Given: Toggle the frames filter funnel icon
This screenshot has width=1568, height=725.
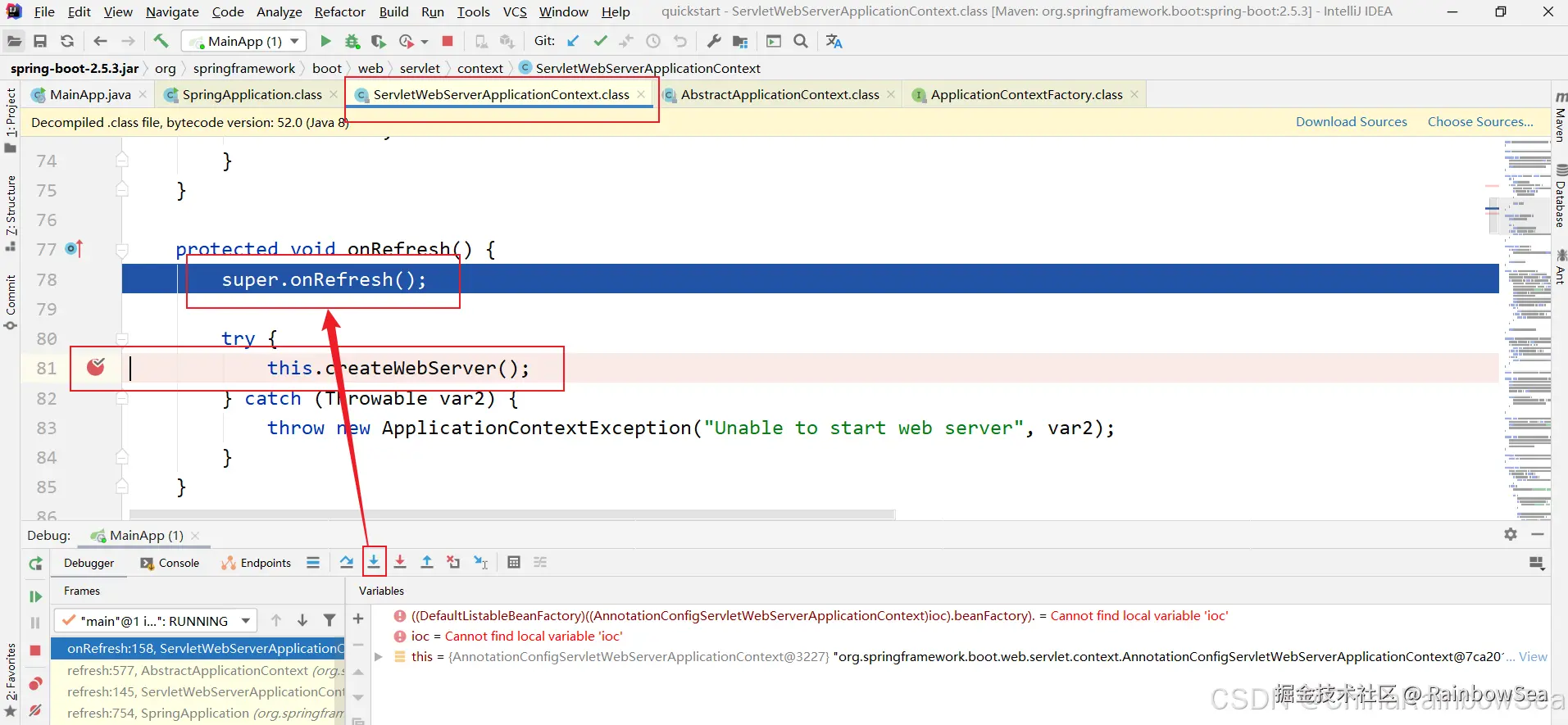Looking at the screenshot, I should pyautogui.click(x=330, y=621).
